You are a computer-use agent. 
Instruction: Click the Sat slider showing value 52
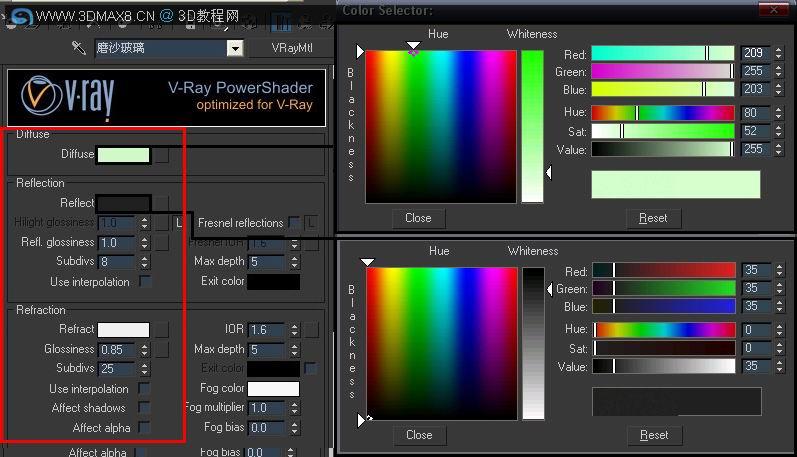tap(663, 131)
